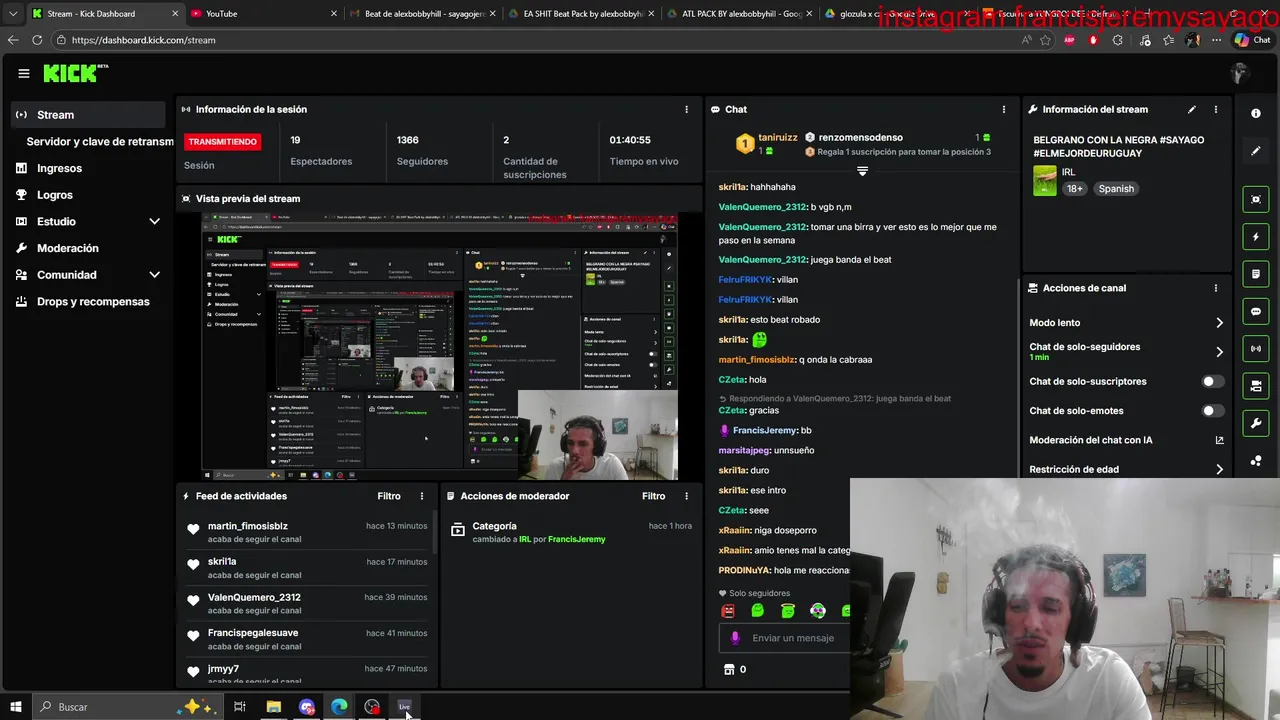Expand the Comunidad sidebar section
Viewport: 1280px width, 720px height.
coord(154,274)
